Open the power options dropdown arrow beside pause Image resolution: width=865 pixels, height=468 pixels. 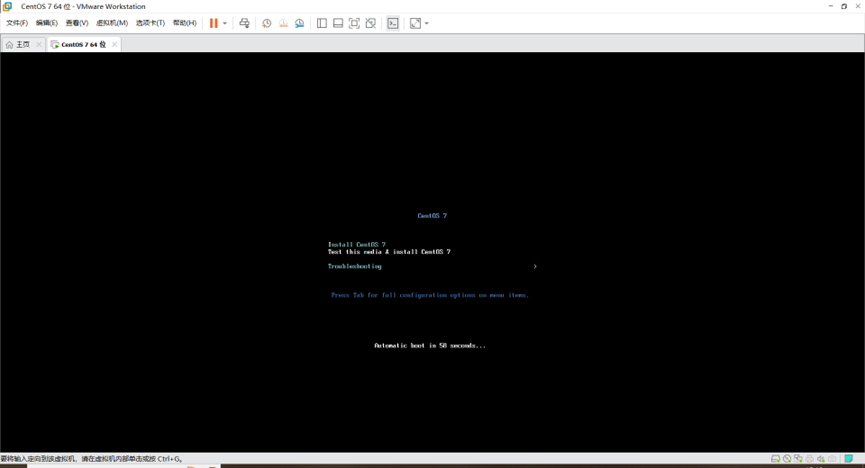[225, 23]
